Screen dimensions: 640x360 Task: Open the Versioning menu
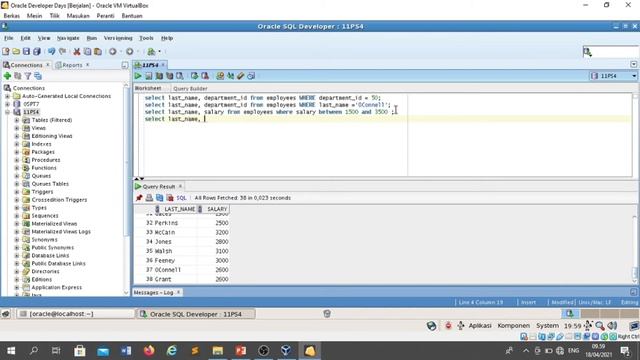point(118,38)
